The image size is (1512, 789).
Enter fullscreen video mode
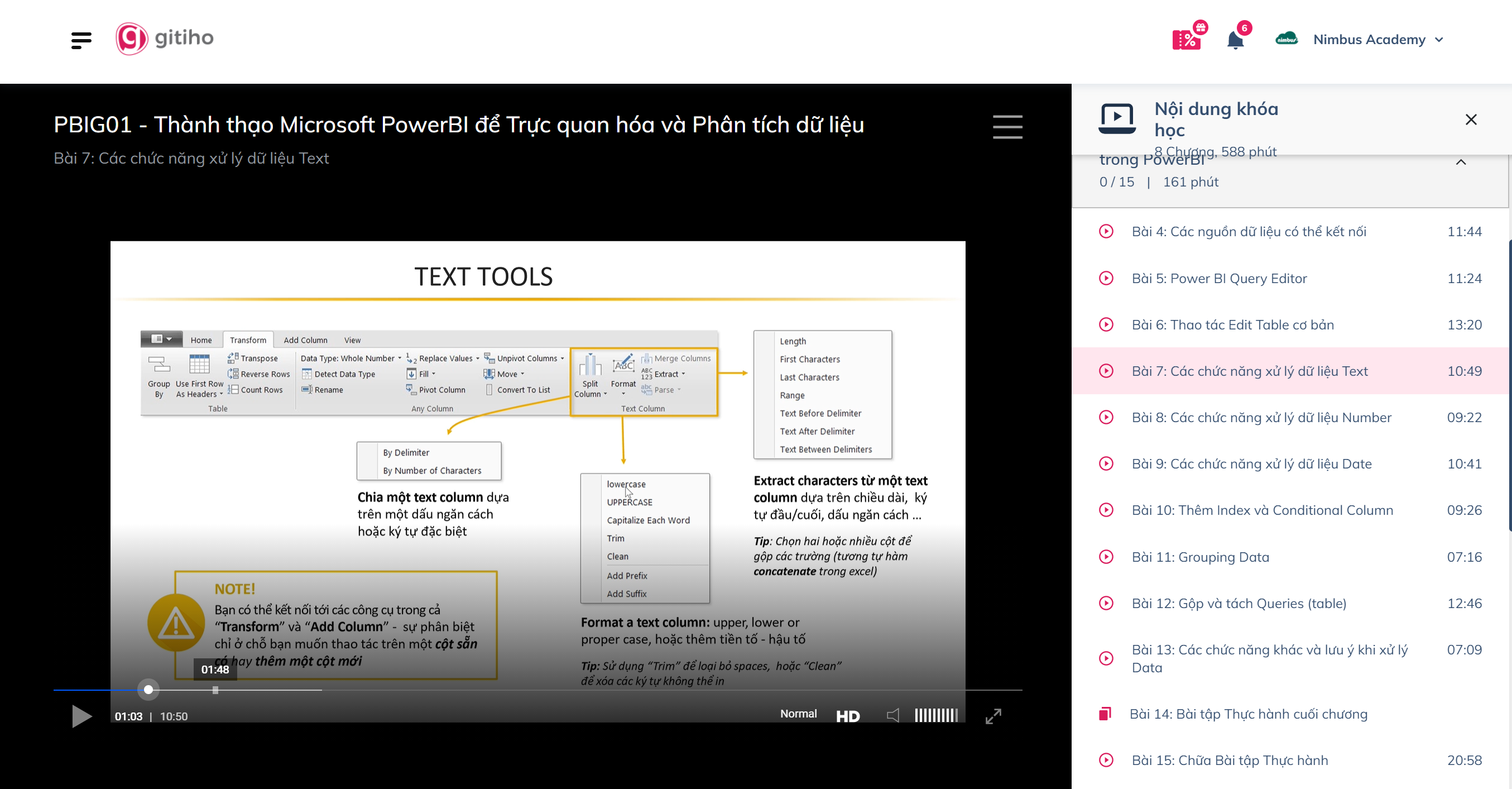pyautogui.click(x=993, y=716)
